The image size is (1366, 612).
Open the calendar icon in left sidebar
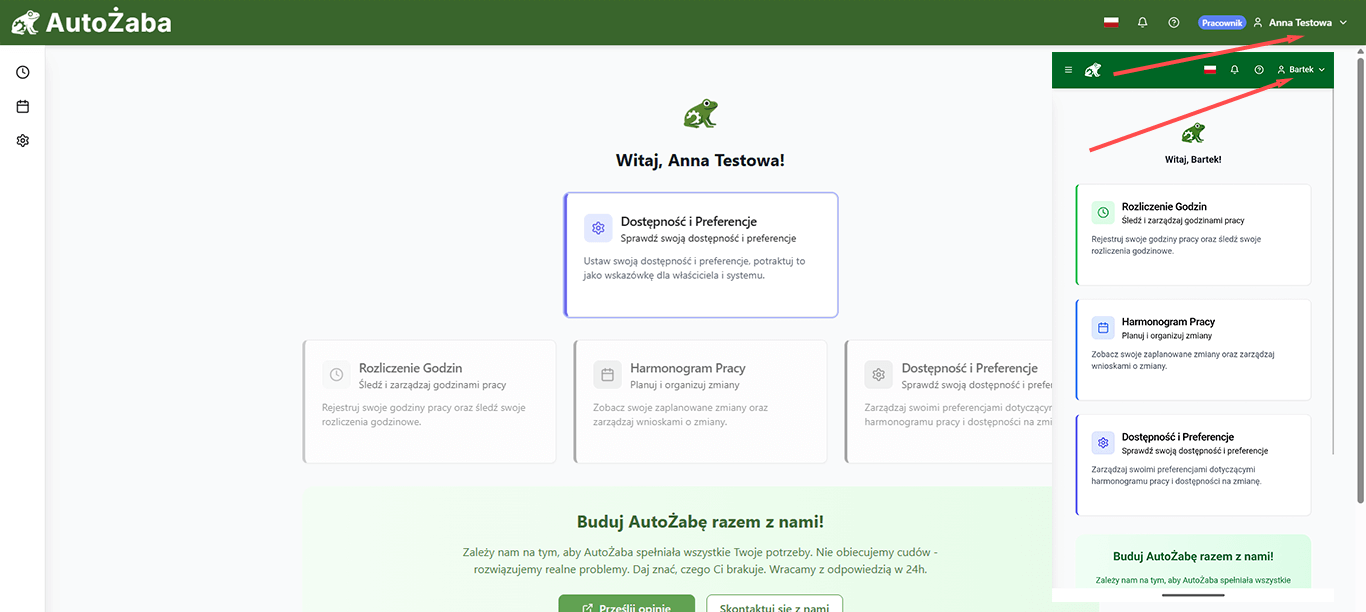(x=23, y=106)
